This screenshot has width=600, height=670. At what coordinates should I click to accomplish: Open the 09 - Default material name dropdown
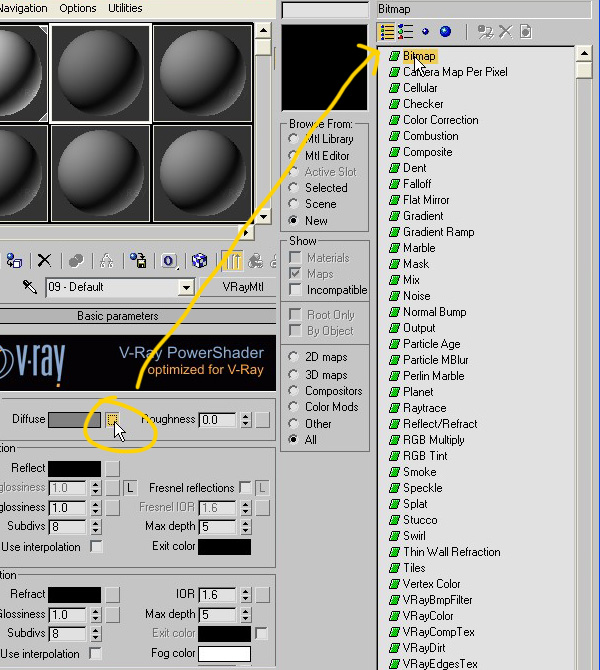185,287
